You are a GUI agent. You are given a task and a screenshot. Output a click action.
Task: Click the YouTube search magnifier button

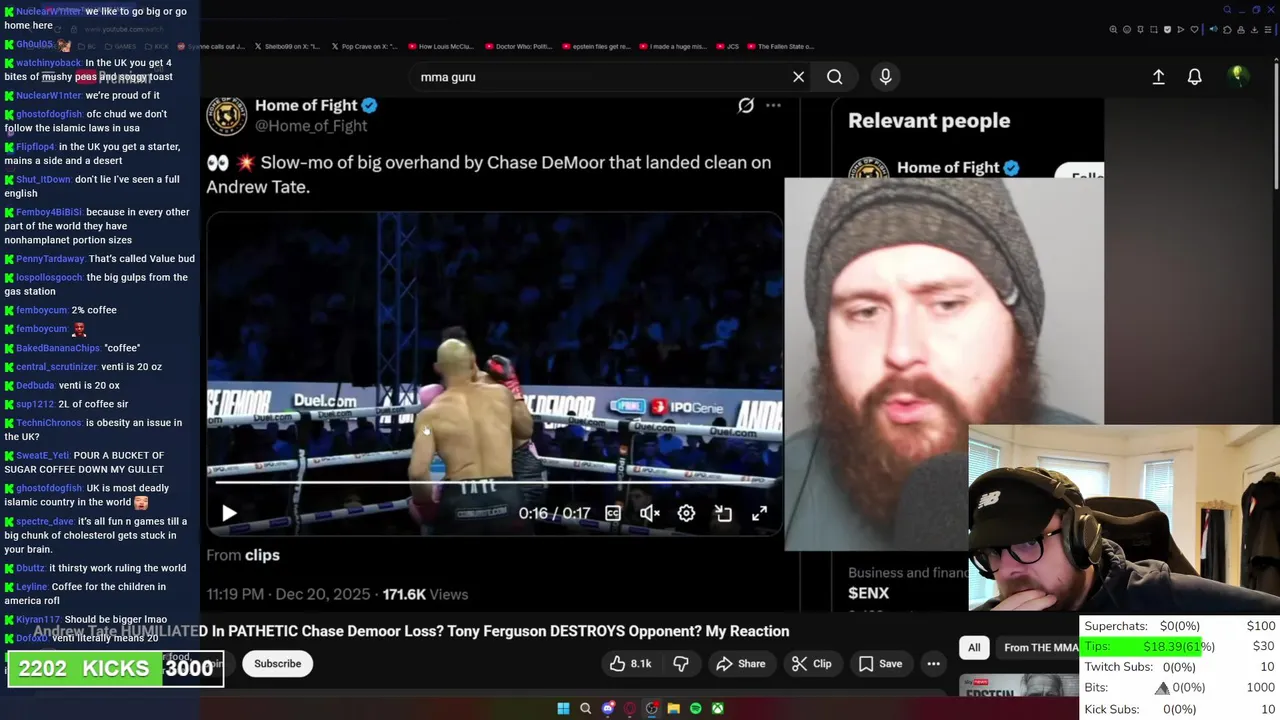coord(835,77)
